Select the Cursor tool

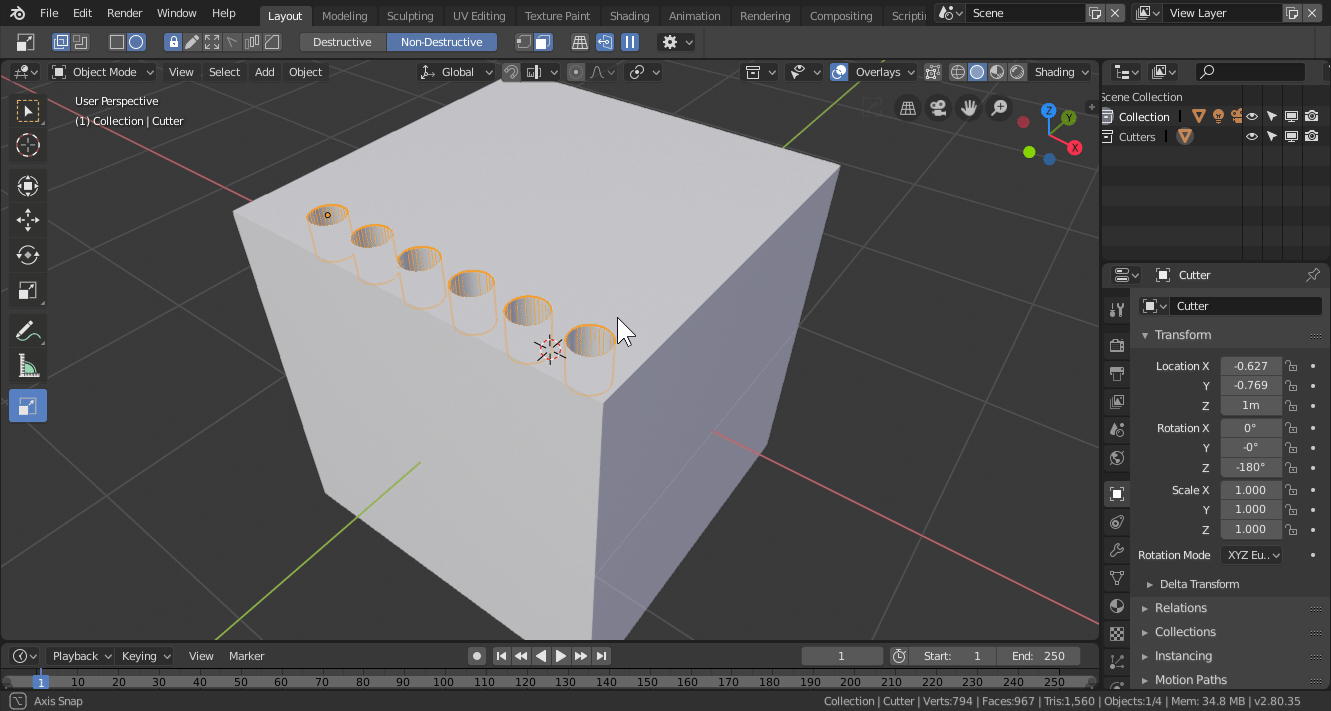coord(28,146)
